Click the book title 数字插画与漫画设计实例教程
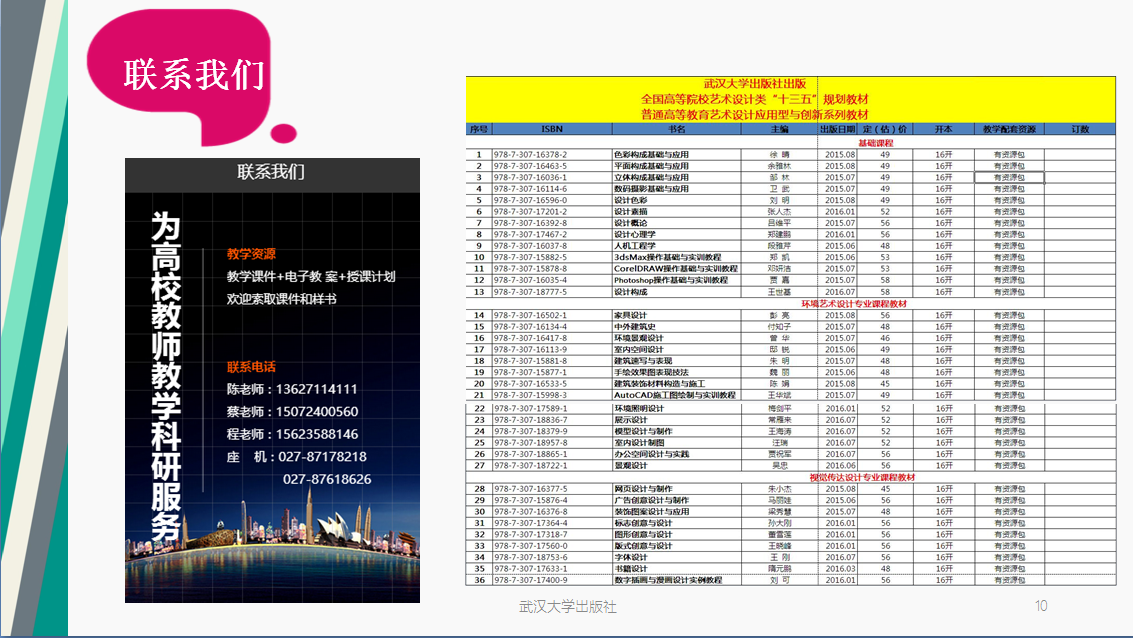1133x638 pixels. (668, 580)
